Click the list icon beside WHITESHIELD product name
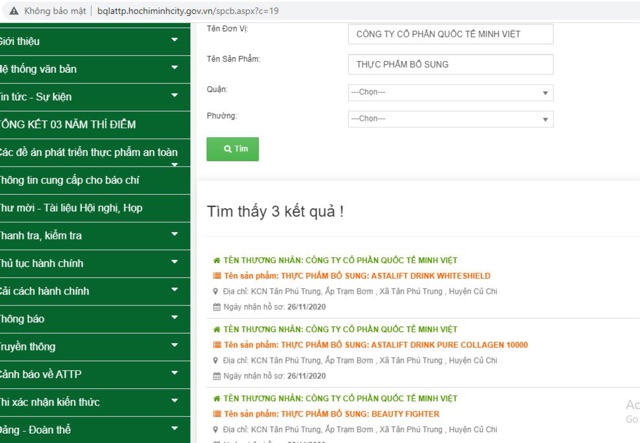This screenshot has height=443, width=640. point(217,276)
